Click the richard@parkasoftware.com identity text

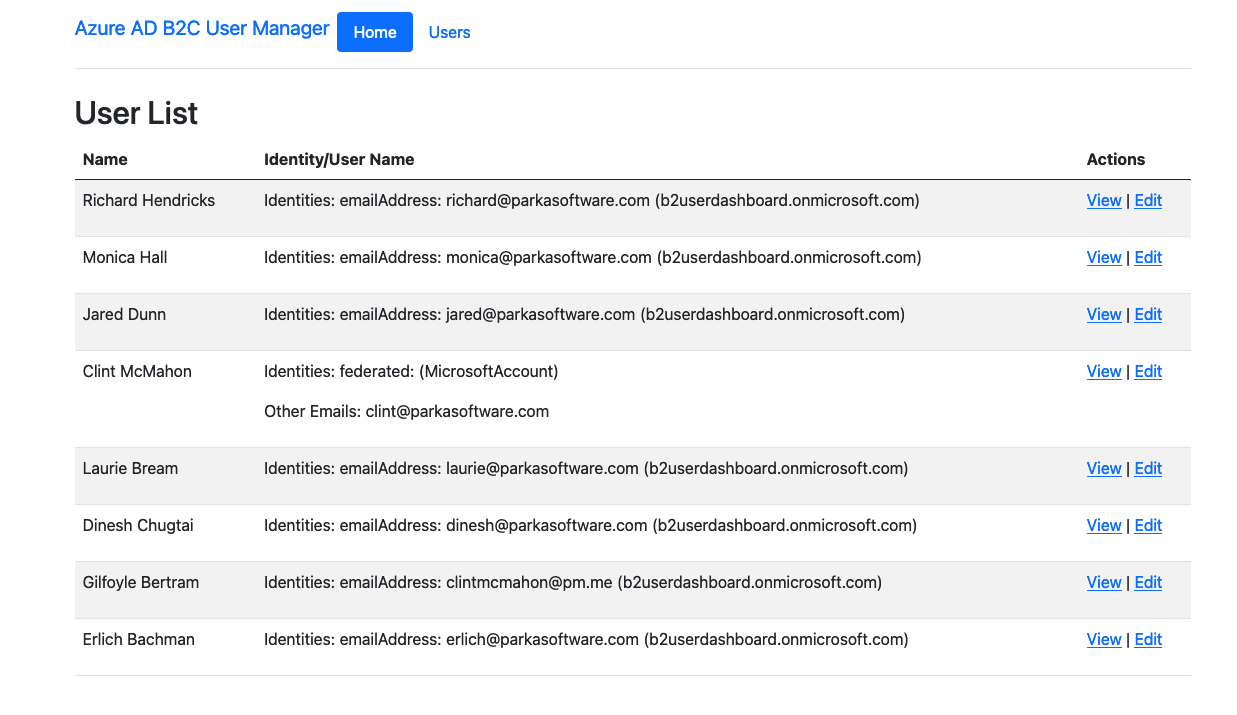[592, 200]
